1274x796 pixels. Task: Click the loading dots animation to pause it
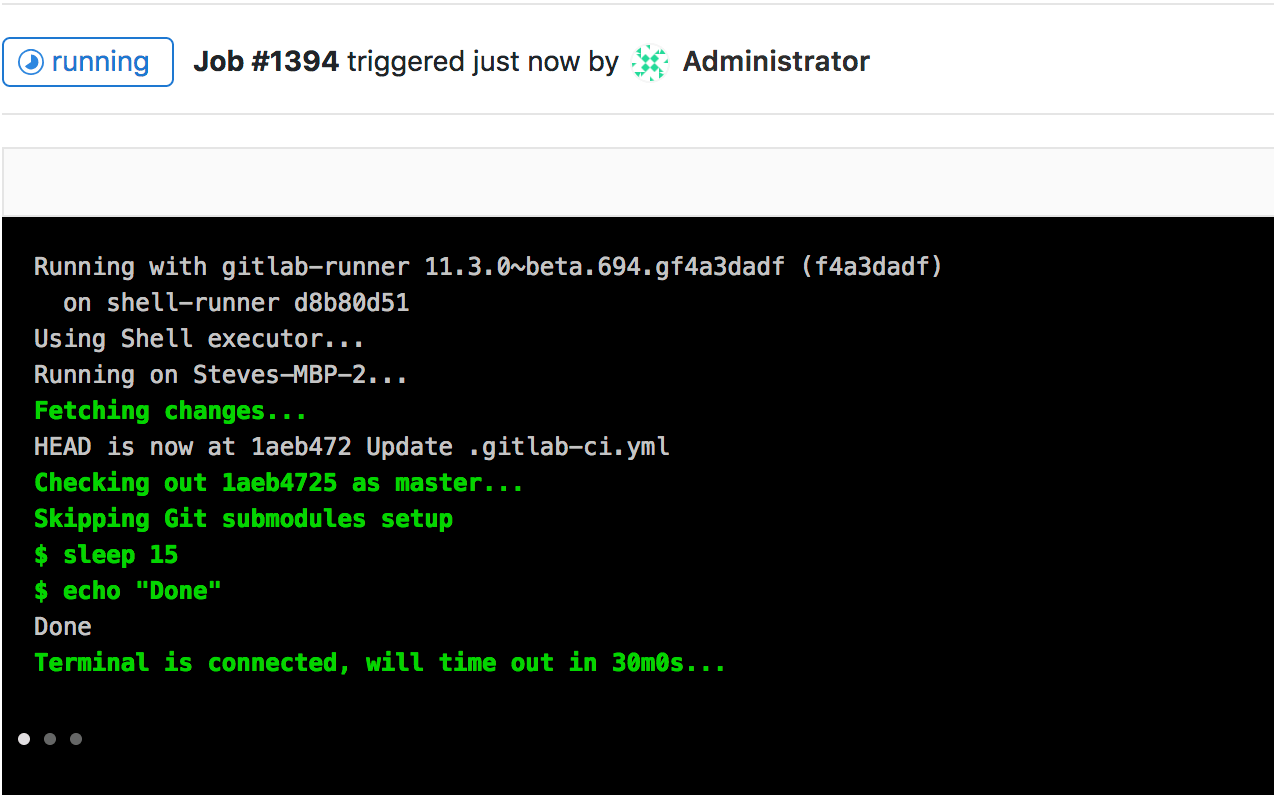coord(49,738)
